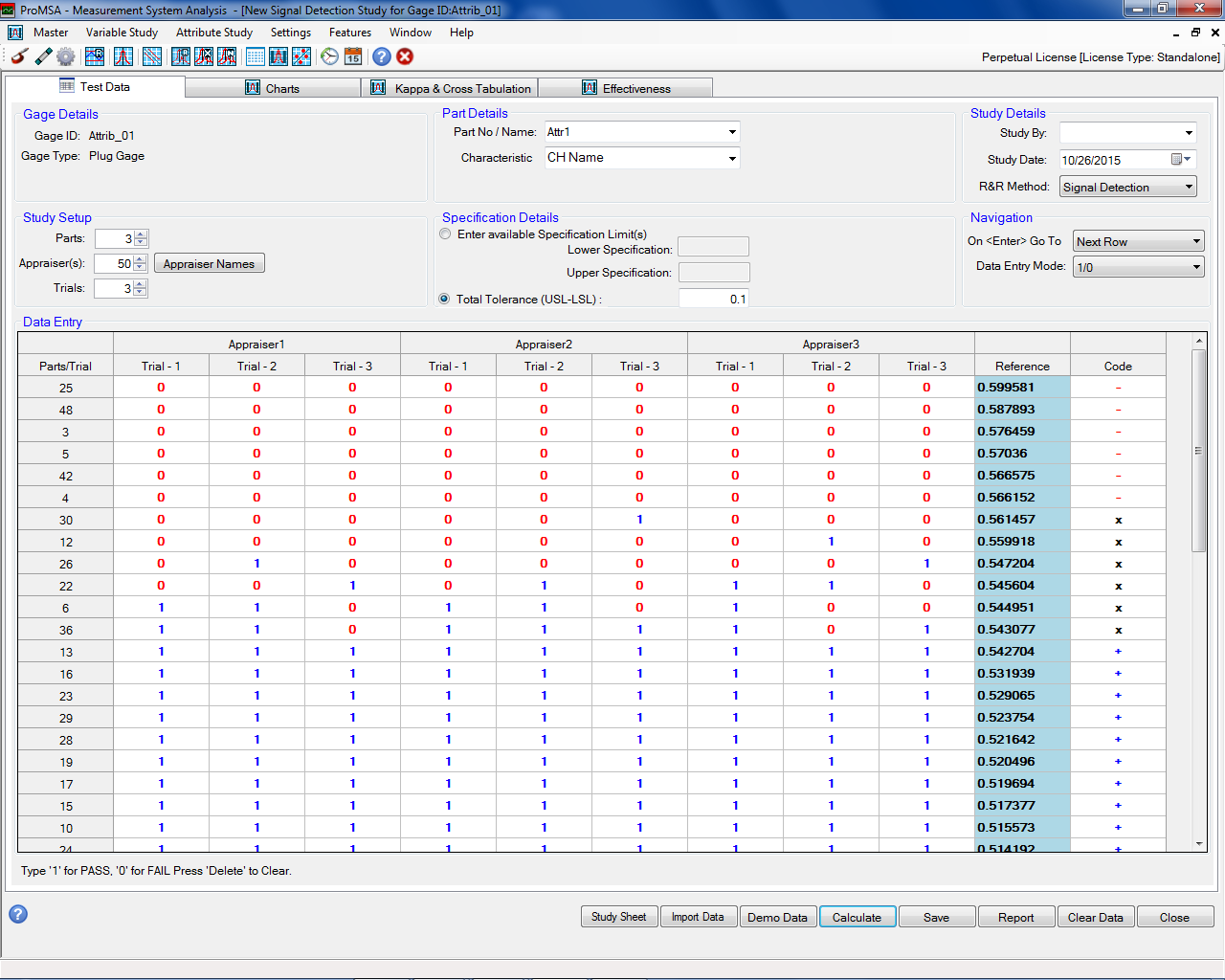Open the Variable Study menu
The height and width of the screenshot is (980, 1225).
tap(122, 33)
